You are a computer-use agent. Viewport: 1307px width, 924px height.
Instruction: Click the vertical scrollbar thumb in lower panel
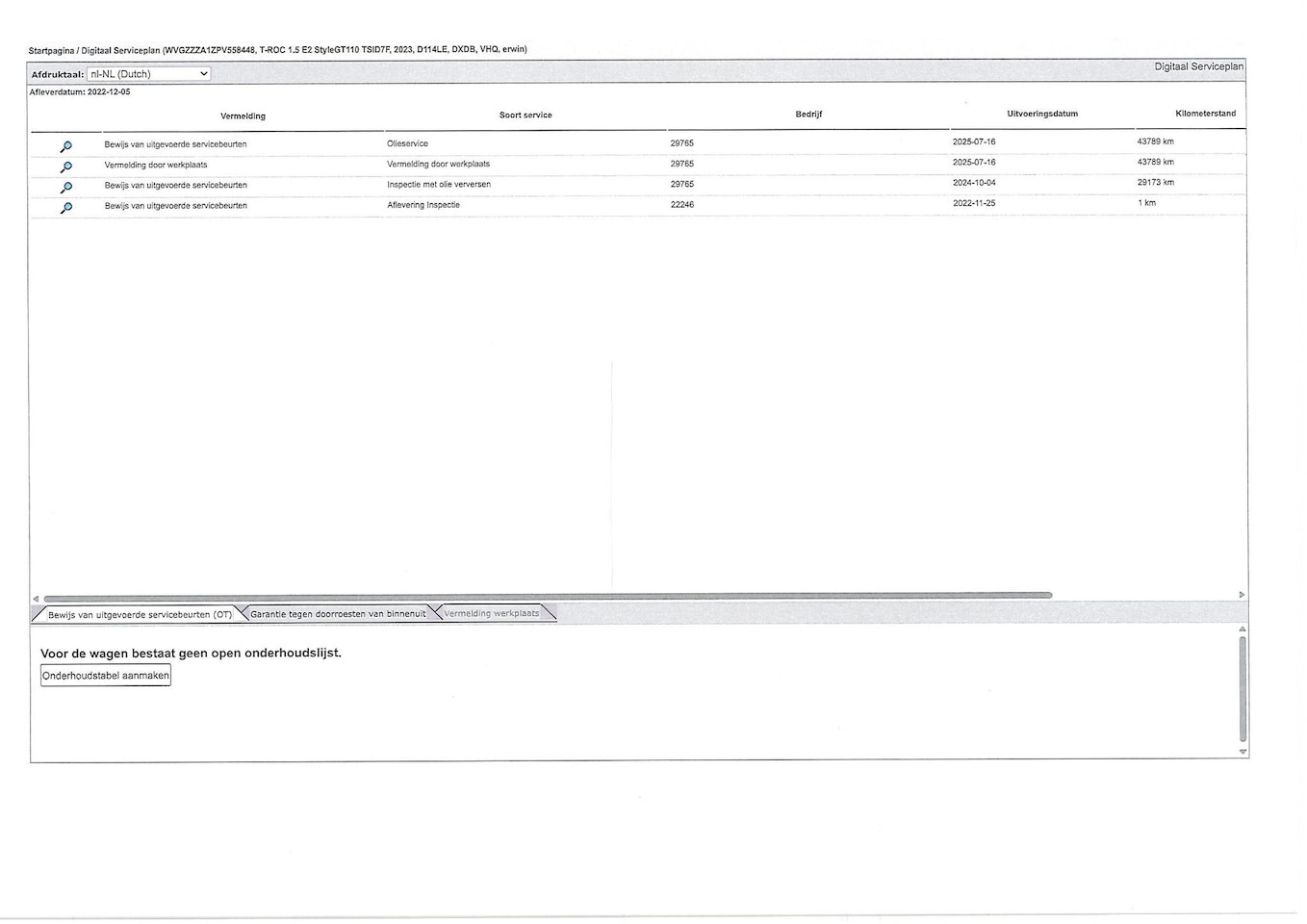point(1243,689)
